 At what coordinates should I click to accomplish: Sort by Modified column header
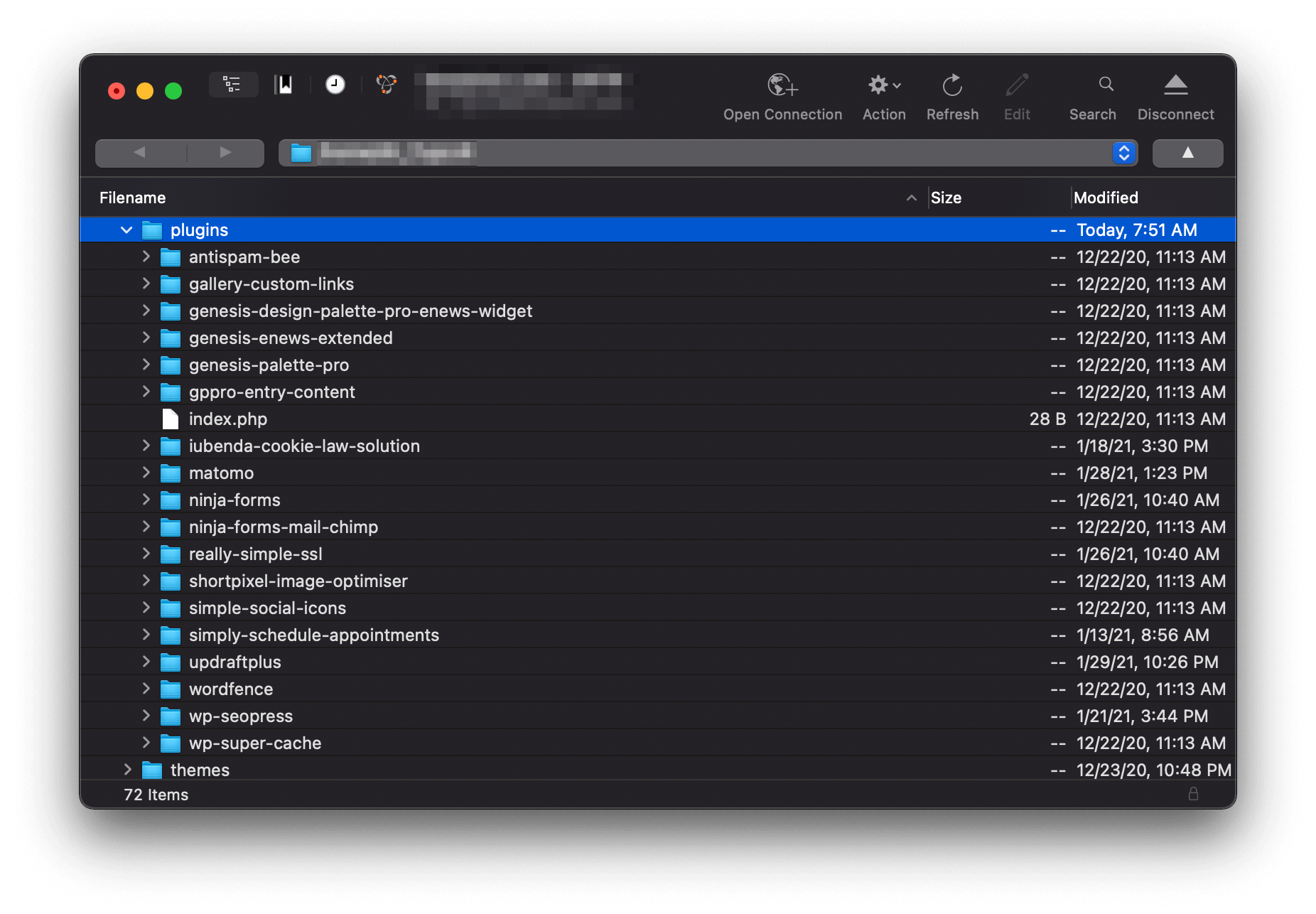click(1106, 198)
